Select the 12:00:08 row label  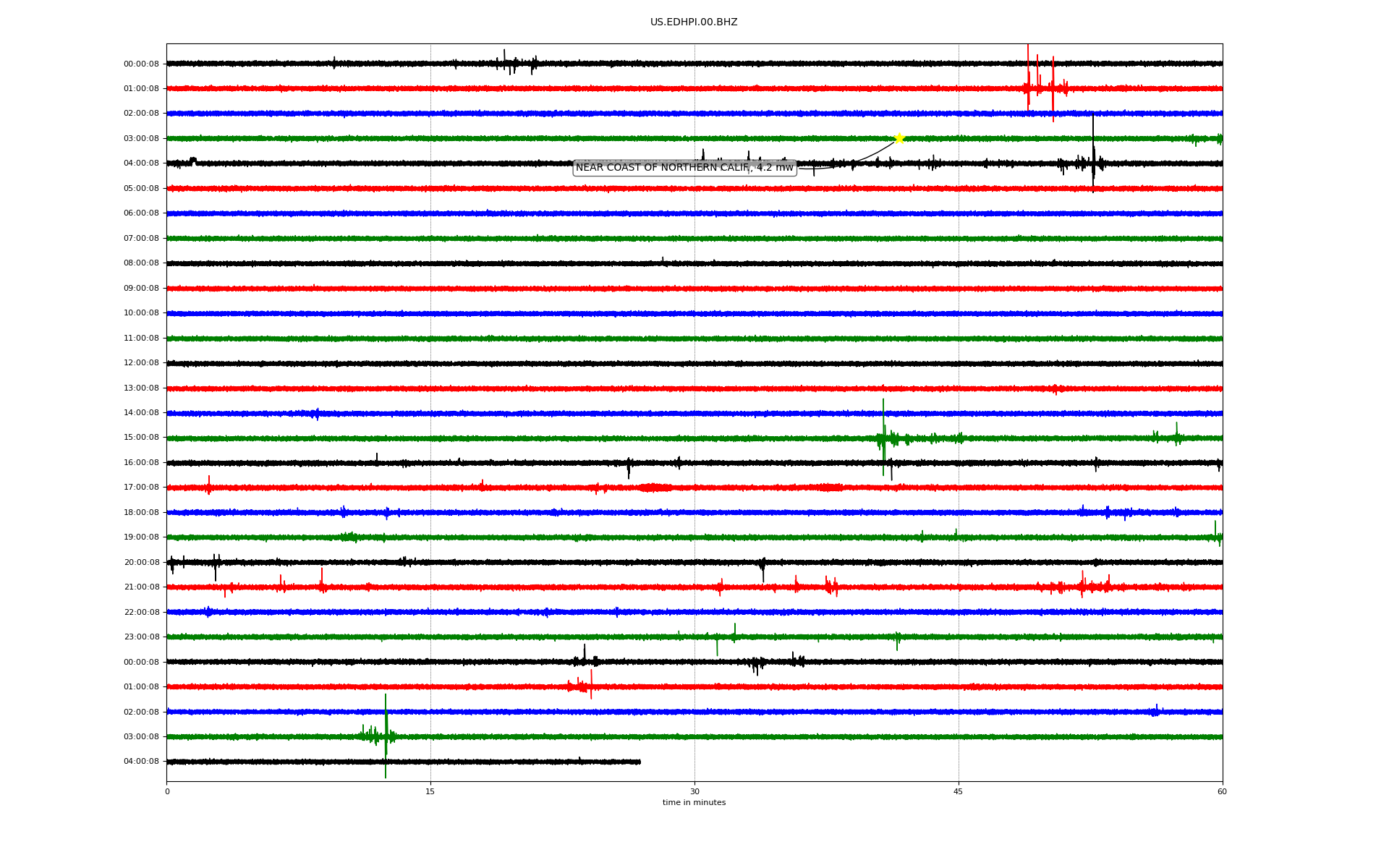(x=141, y=363)
